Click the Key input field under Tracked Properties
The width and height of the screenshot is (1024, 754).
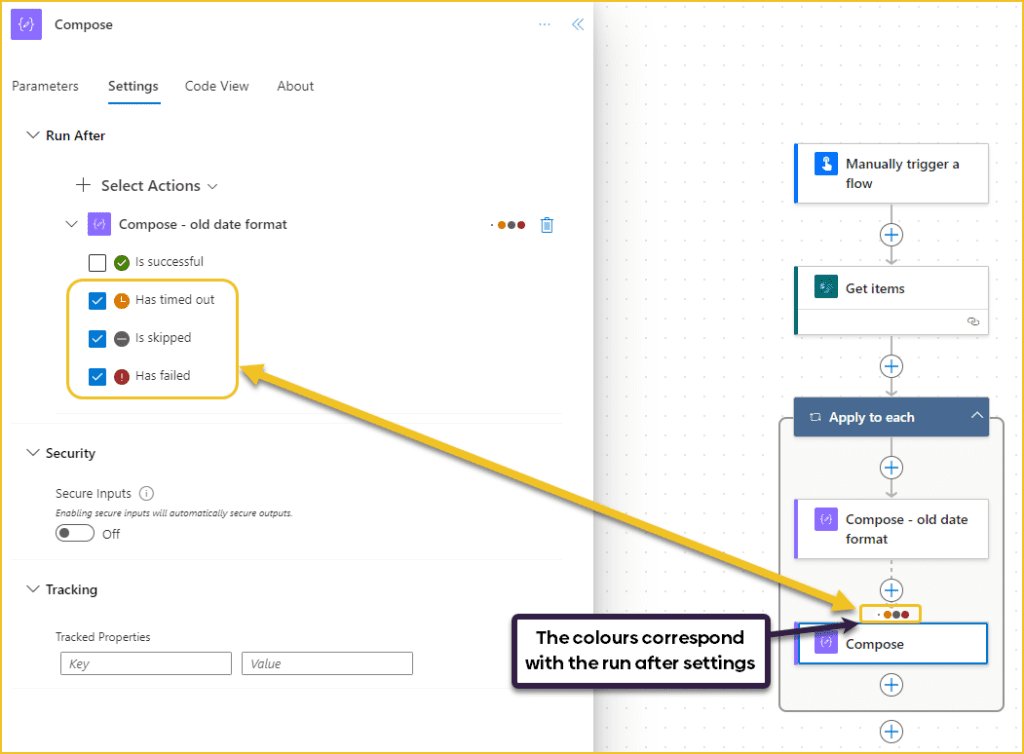145,663
